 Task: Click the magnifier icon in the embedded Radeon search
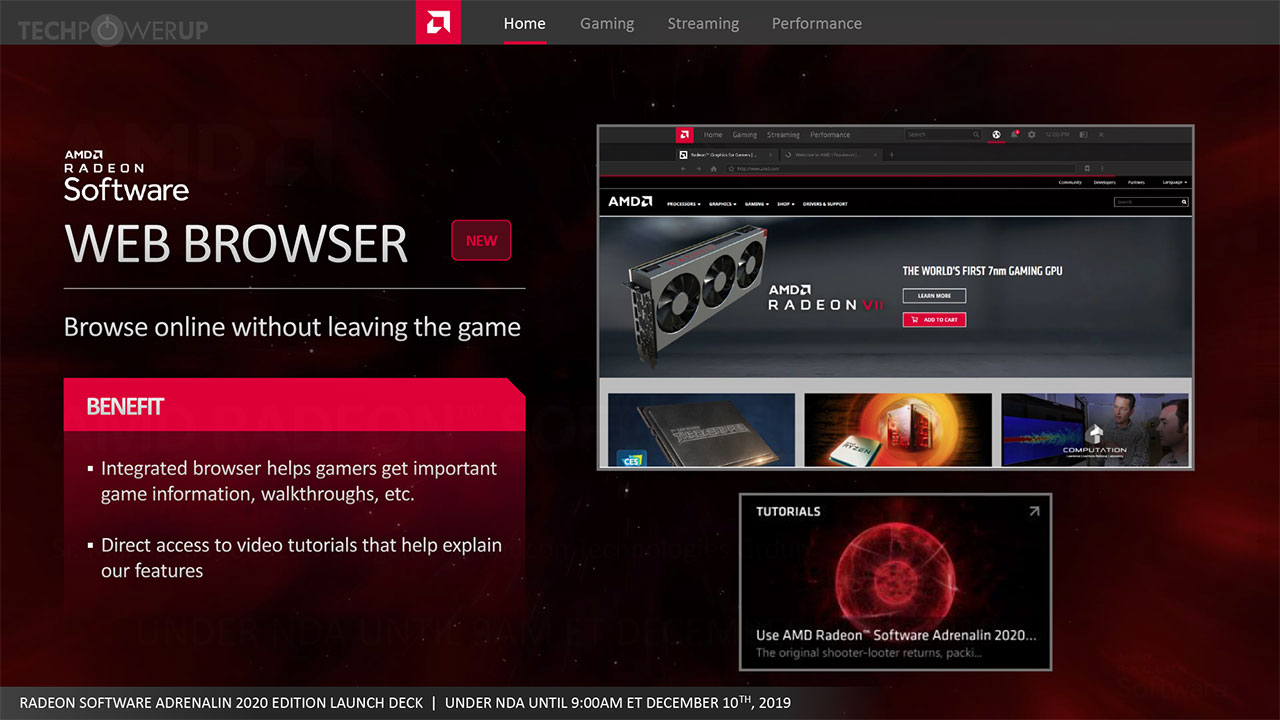[x=976, y=134]
